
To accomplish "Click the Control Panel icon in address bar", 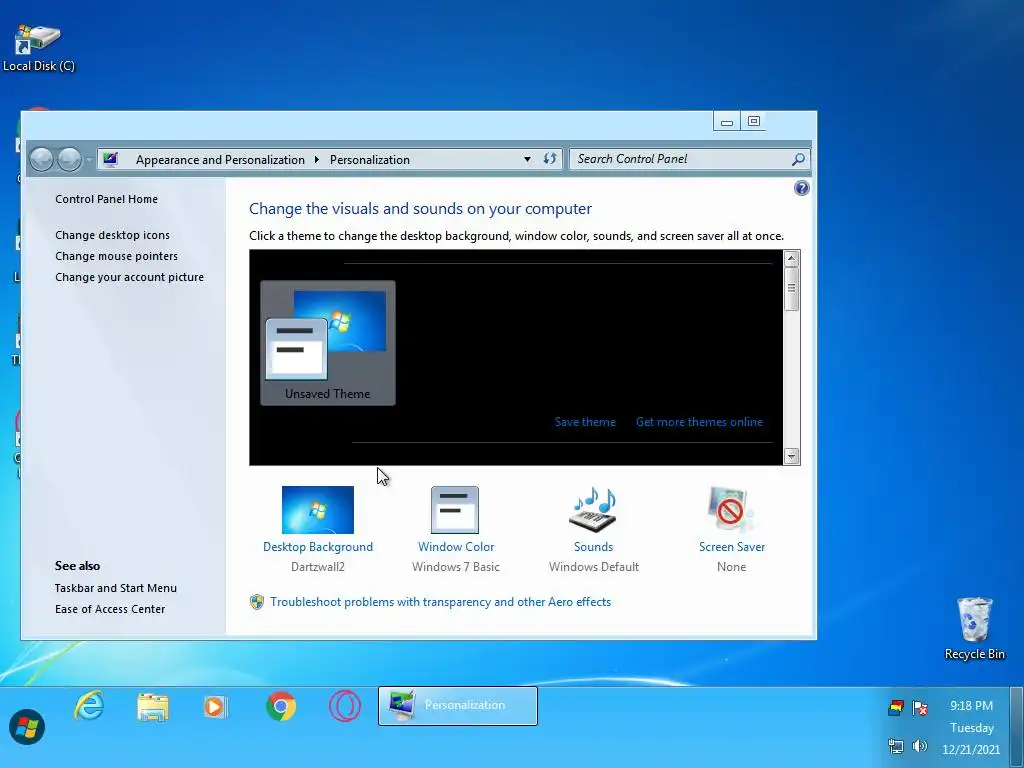I will pos(111,159).
